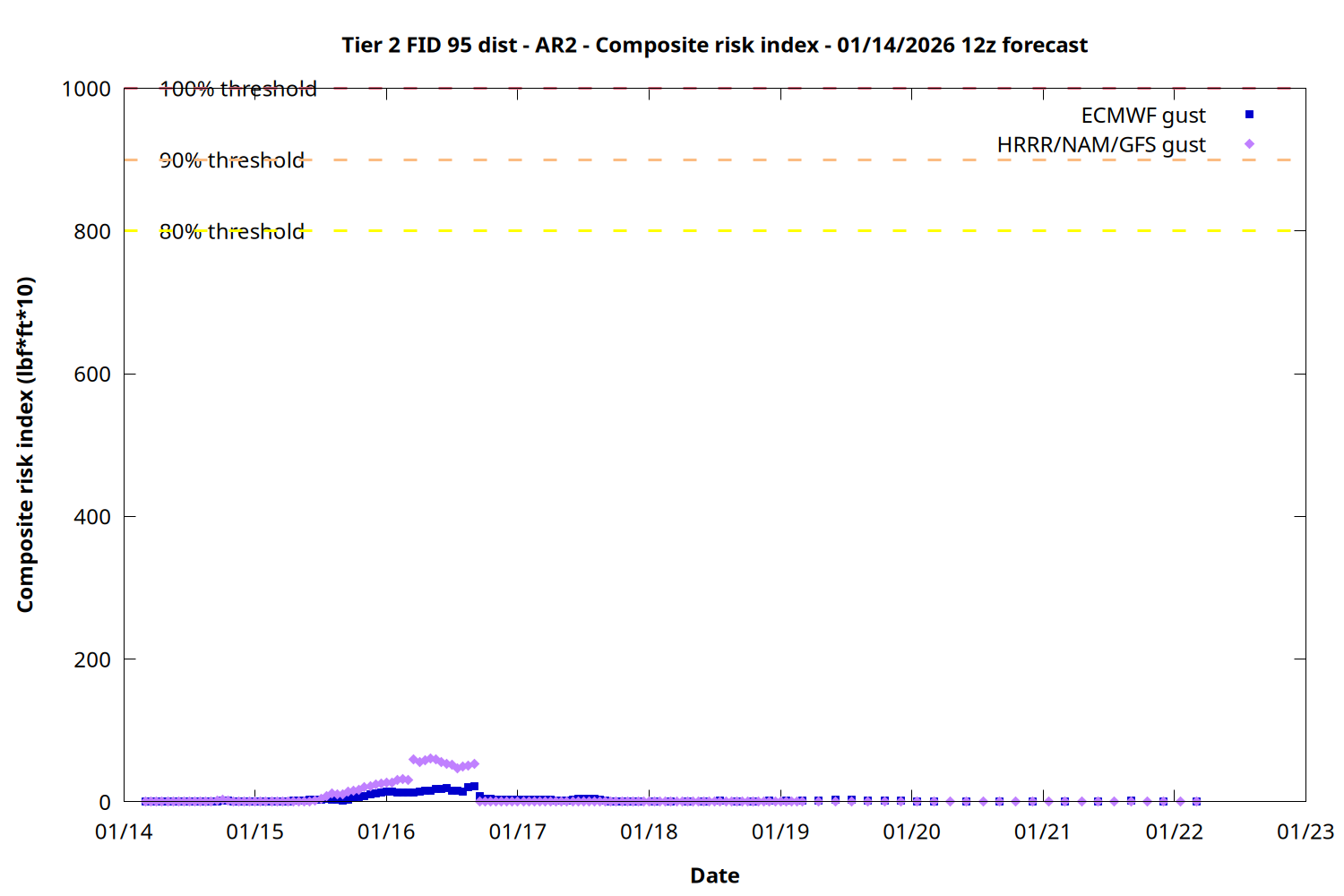Click the 600 y-axis tick label
The height and width of the screenshot is (896, 1344).
pyautogui.click(x=92, y=375)
